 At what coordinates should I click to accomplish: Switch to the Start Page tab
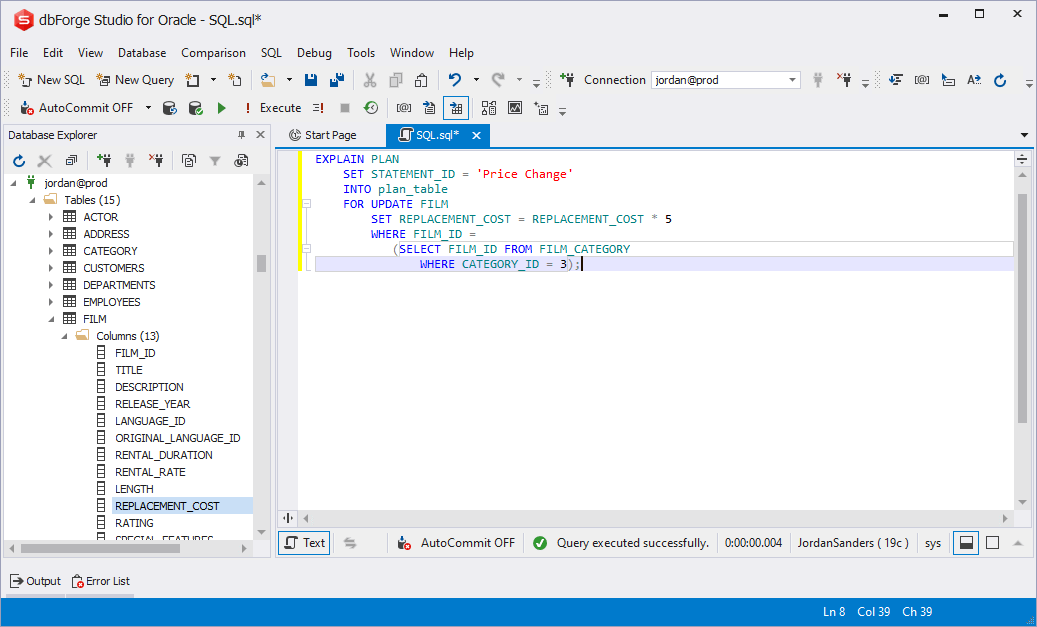tap(330, 133)
